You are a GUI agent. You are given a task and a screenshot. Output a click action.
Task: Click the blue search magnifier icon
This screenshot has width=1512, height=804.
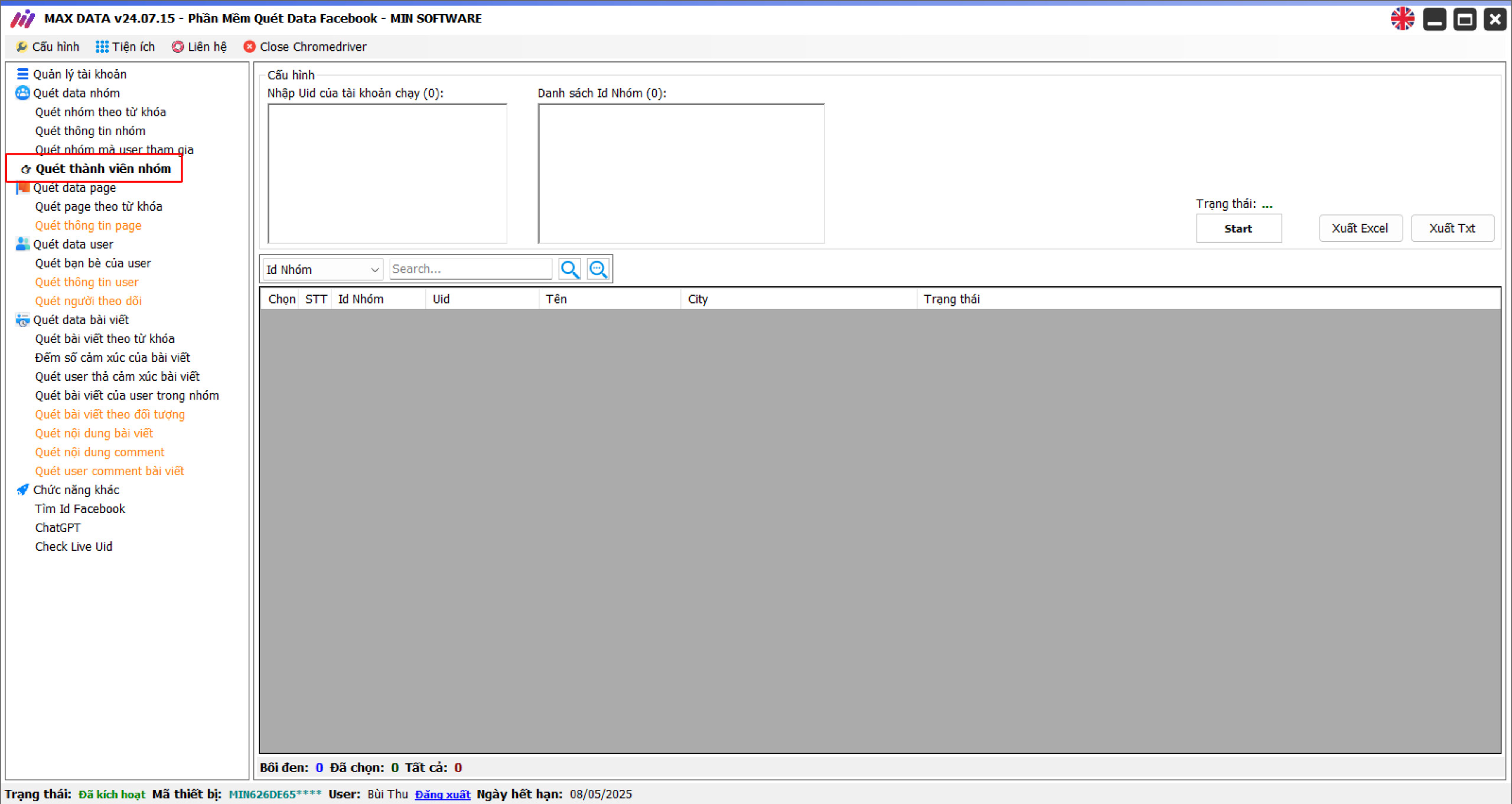[570, 269]
